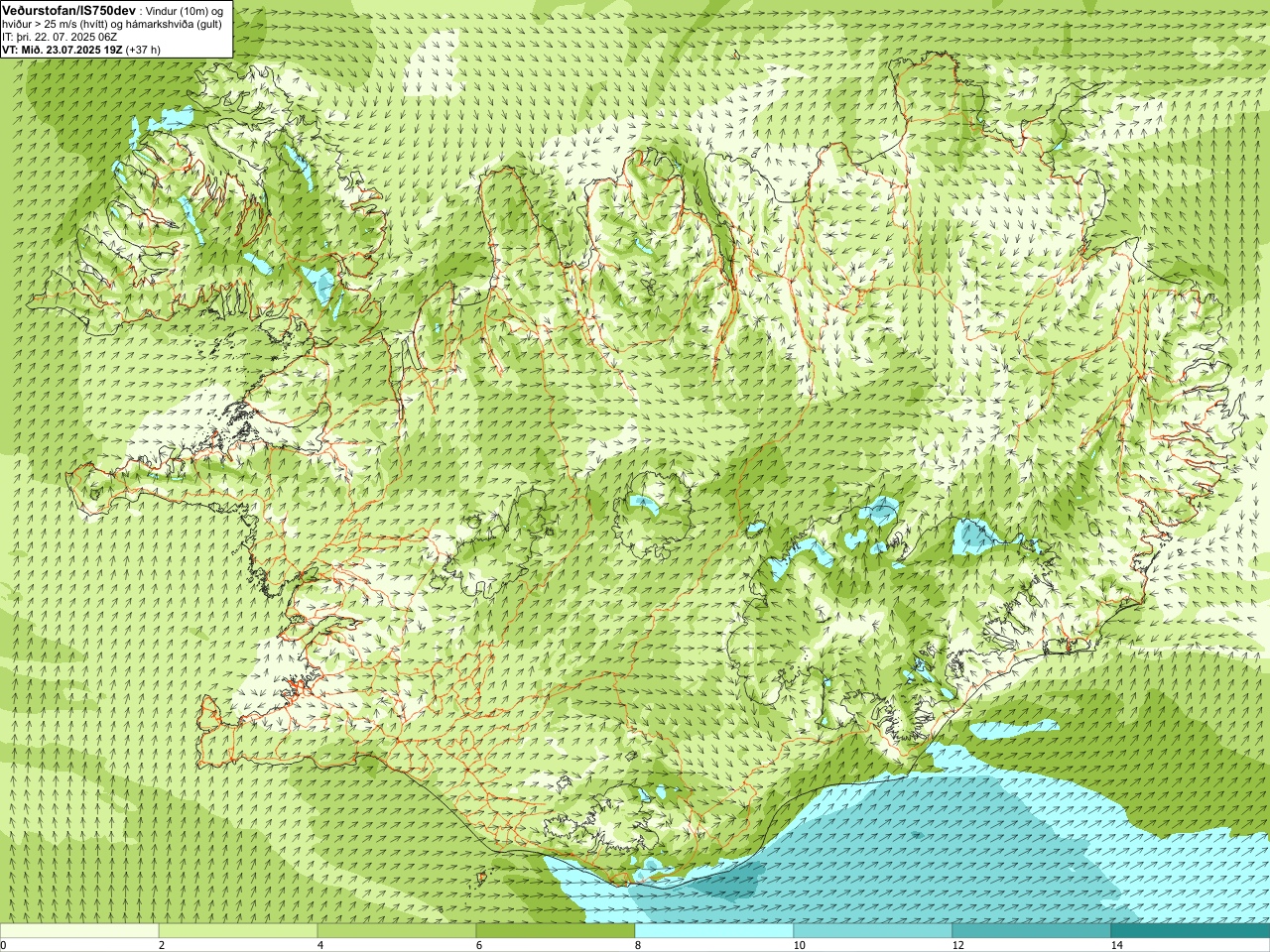Choose the darkest teal above-14 legend swatch
Screen dimensions: 1270x952
(x=1191, y=931)
